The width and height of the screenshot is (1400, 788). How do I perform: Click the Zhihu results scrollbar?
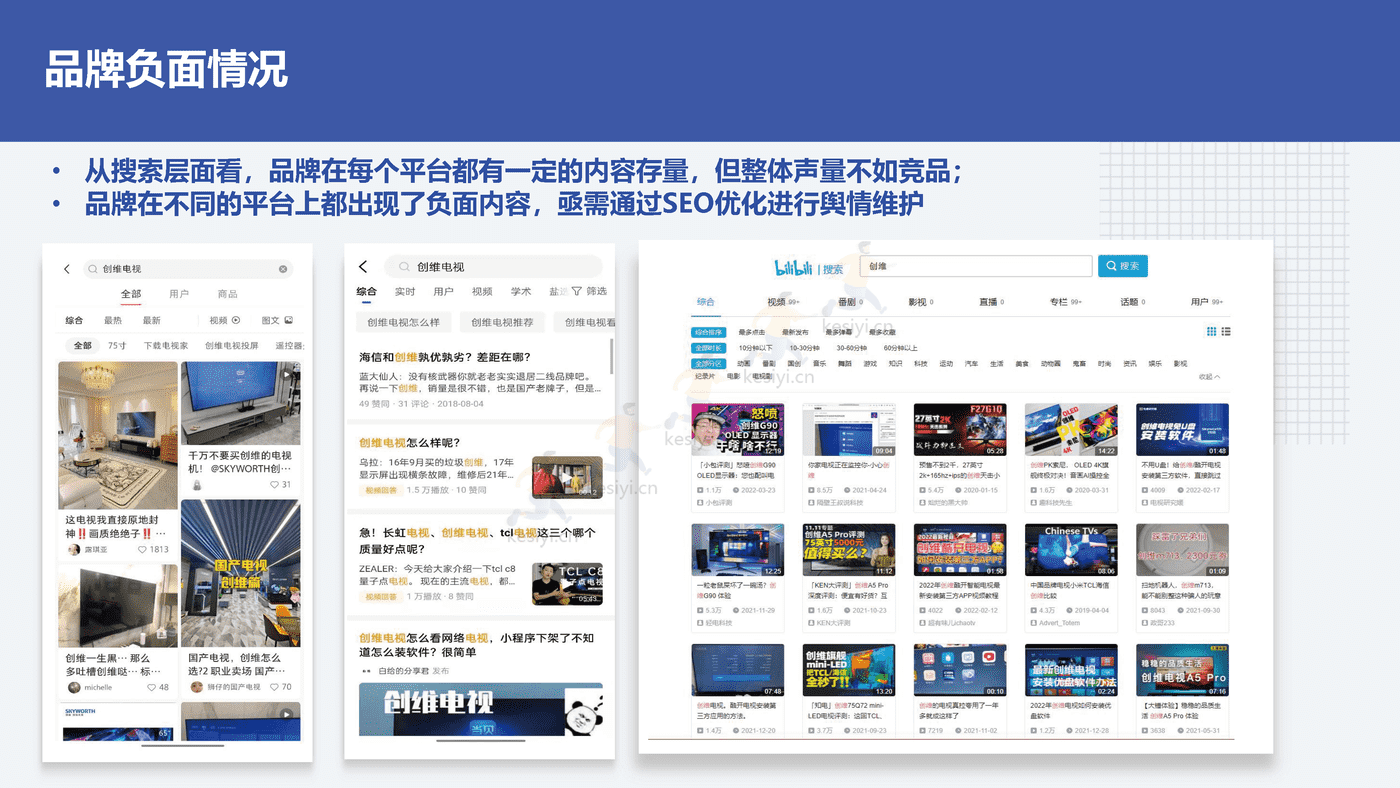tap(611, 357)
